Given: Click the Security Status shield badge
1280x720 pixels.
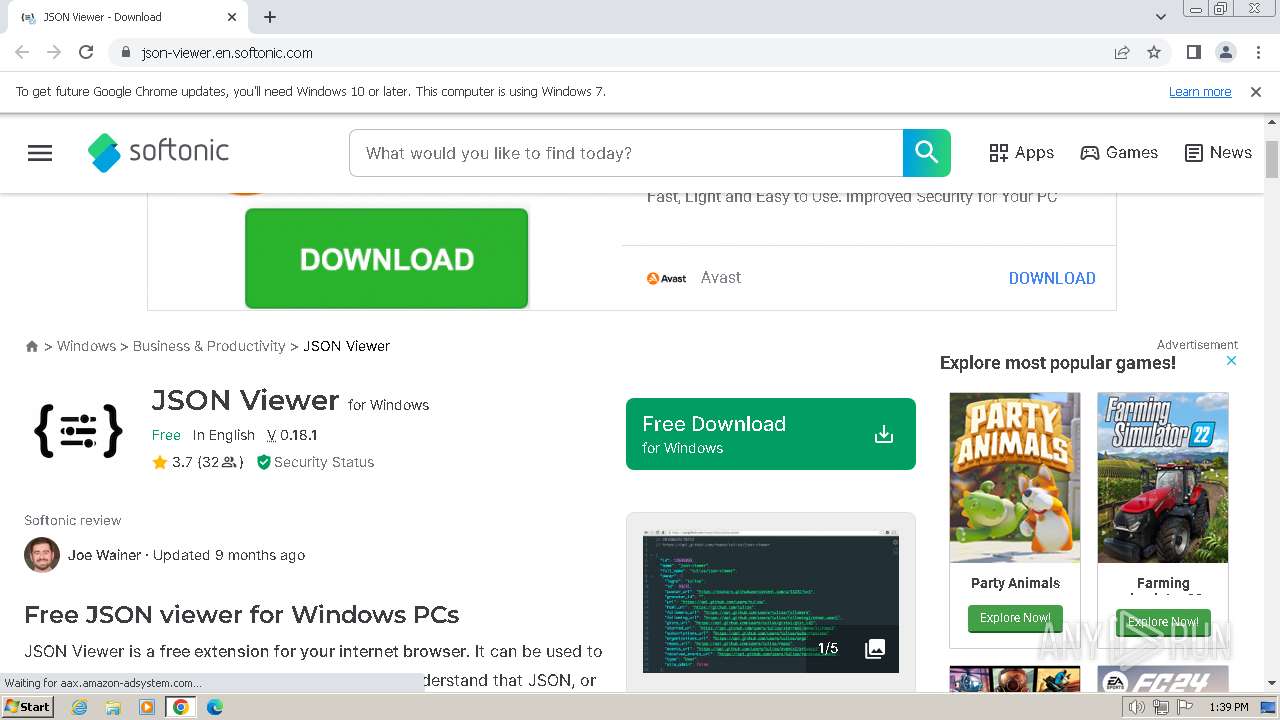Looking at the screenshot, I should pyautogui.click(x=315, y=462).
